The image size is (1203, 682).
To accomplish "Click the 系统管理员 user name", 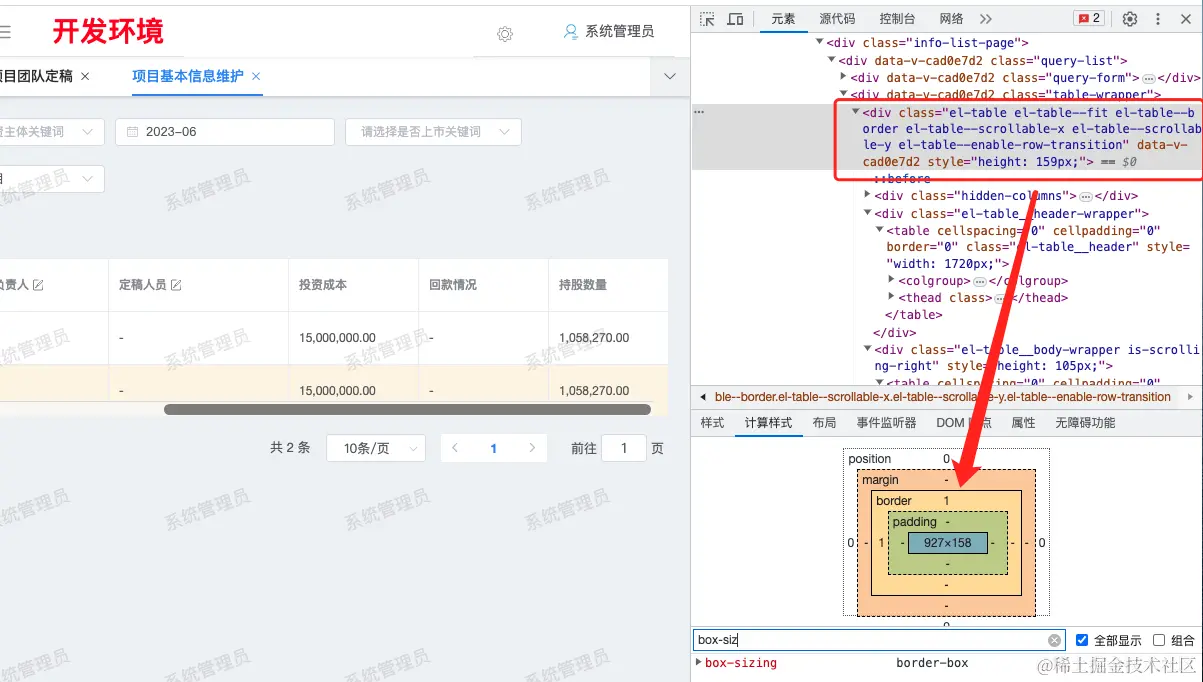I will click(620, 32).
